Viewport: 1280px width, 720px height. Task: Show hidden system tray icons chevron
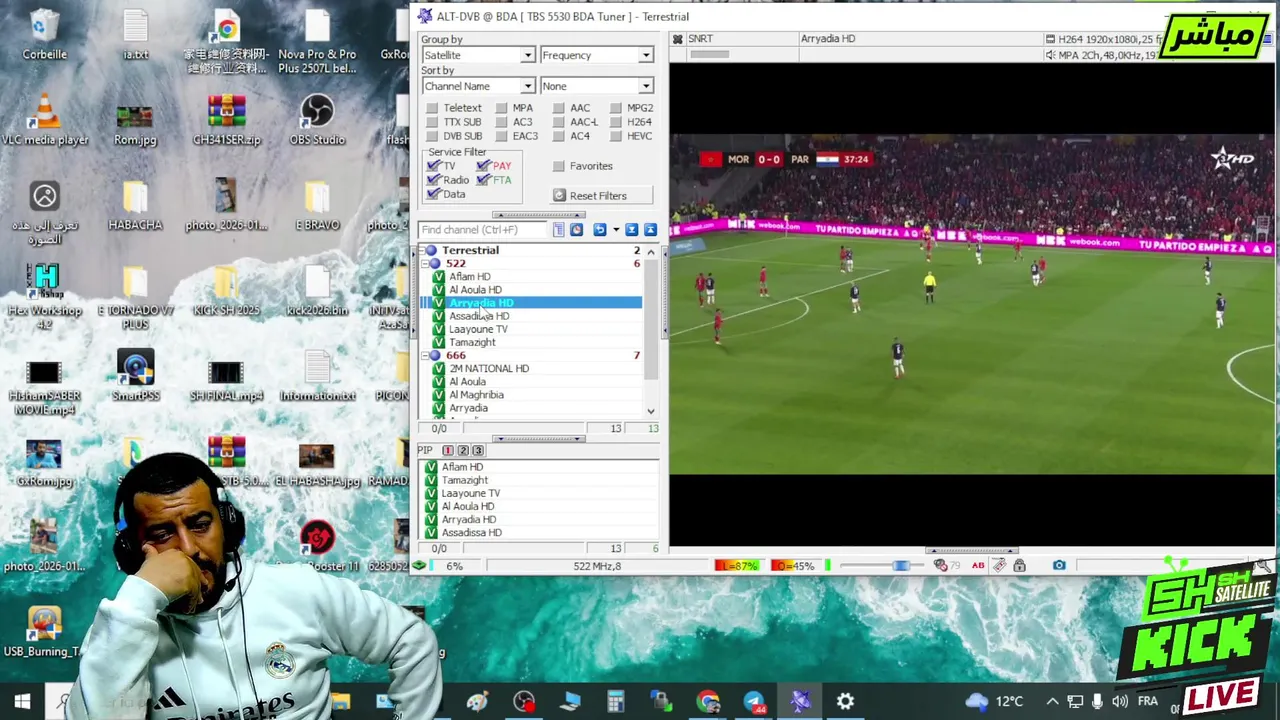[1052, 701]
